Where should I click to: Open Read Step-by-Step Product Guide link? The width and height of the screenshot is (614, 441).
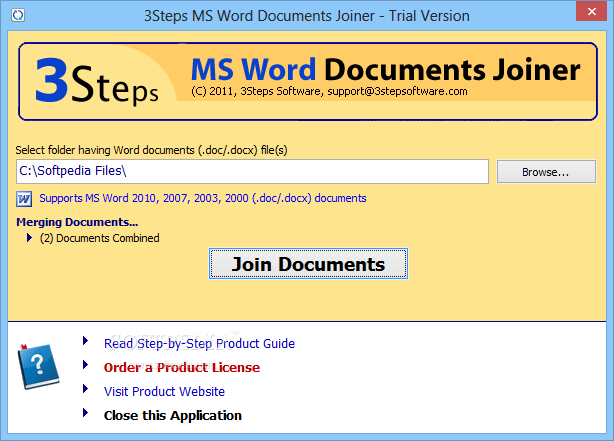(x=199, y=343)
